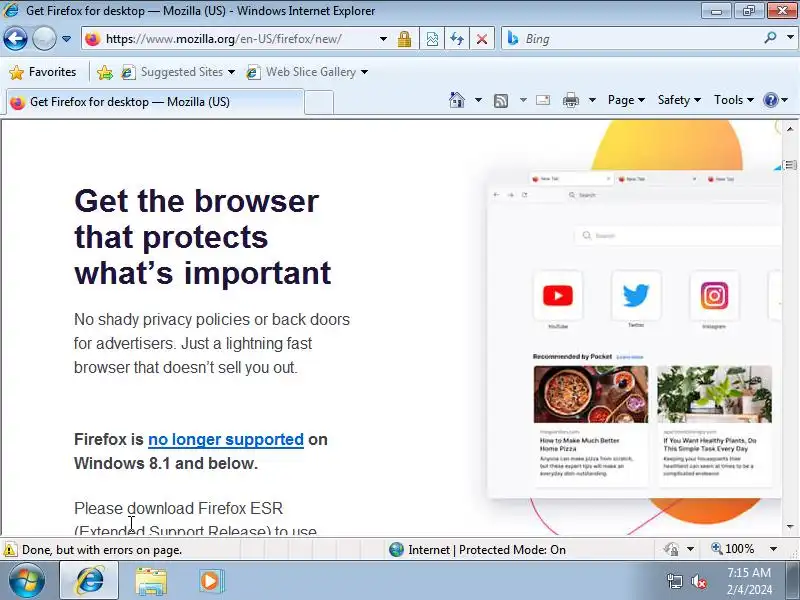This screenshot has height=600, width=800.
Task: Click the Twitter tile in preview image
Action: point(636,296)
